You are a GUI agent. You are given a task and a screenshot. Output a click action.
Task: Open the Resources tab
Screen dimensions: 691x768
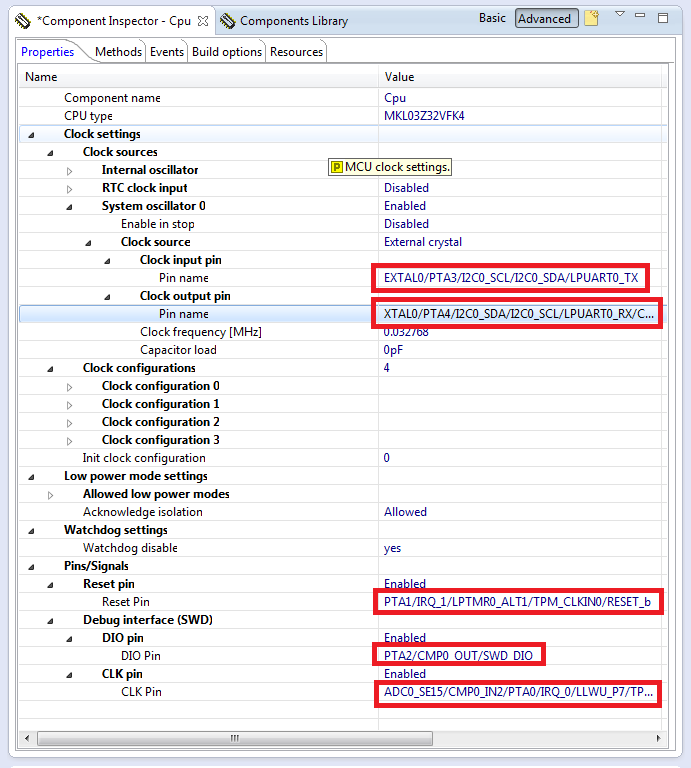[x=296, y=52]
